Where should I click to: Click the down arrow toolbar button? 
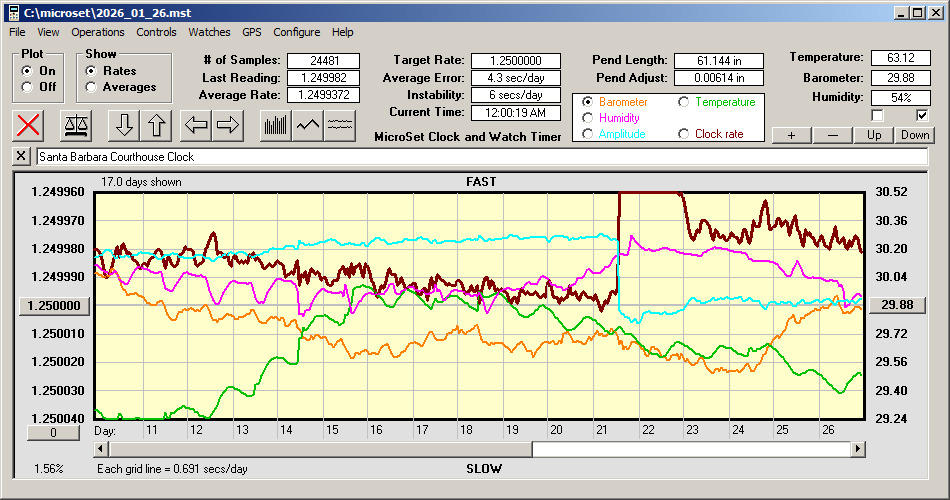point(124,125)
